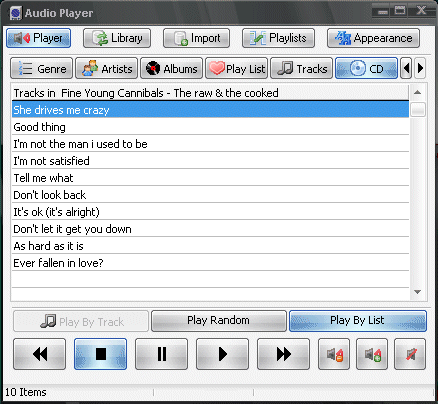Select track It's ok (it's alright)

coord(210,212)
